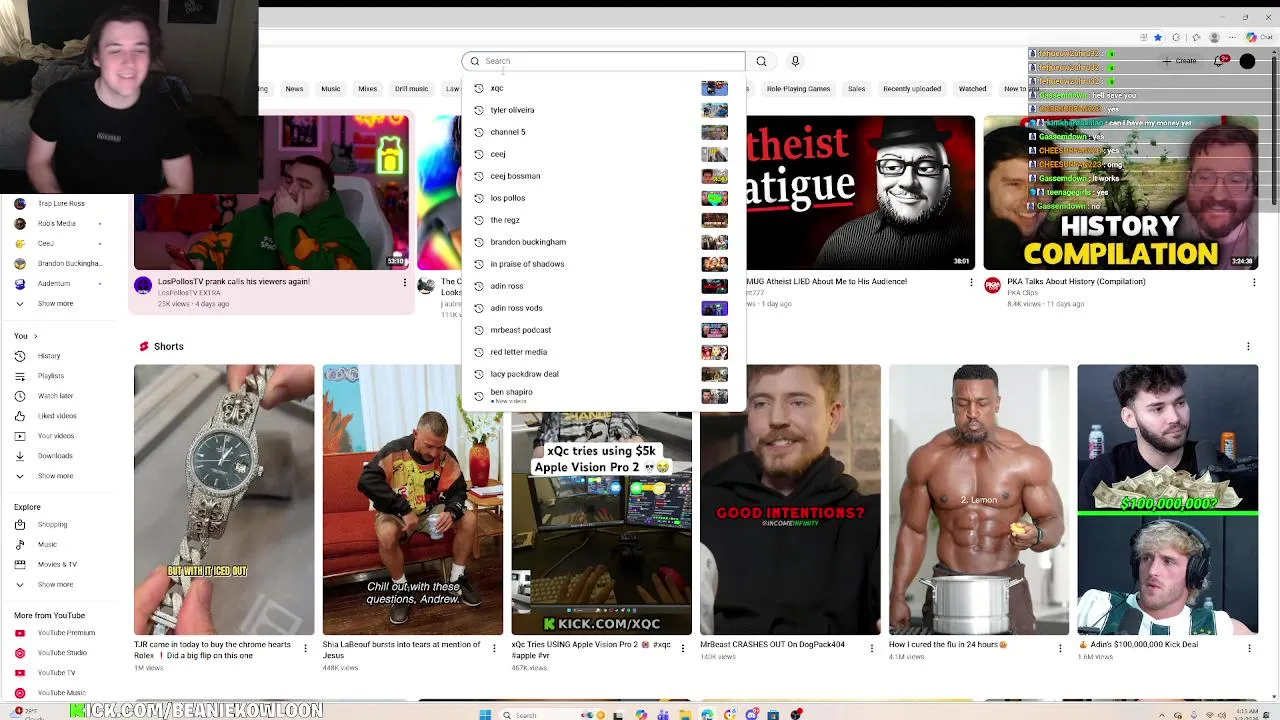Viewport: 1280px width, 720px height.
Task: Select search suggestion 'tyler oliveira'
Action: 603,110
